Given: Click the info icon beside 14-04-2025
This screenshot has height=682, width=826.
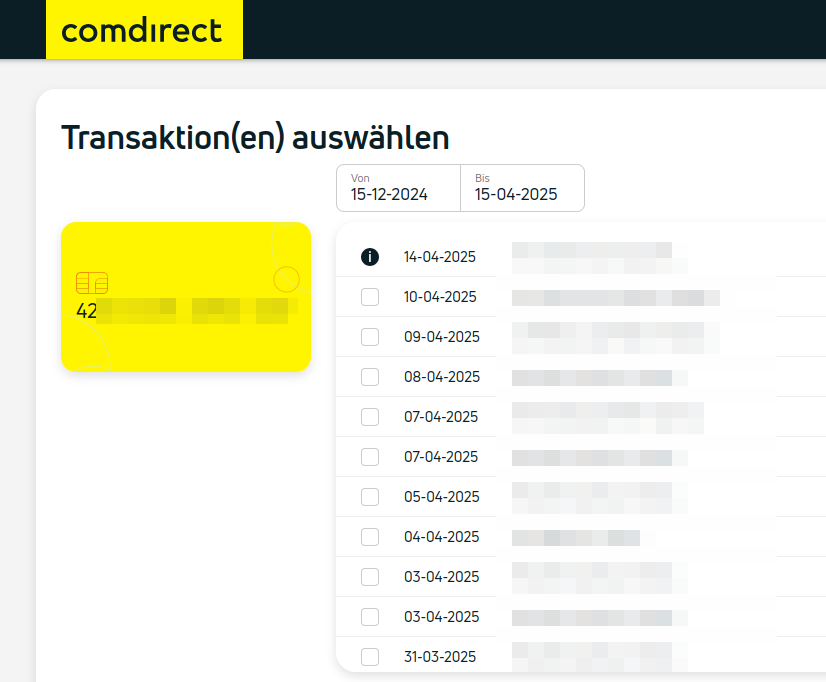Looking at the screenshot, I should point(370,257).
